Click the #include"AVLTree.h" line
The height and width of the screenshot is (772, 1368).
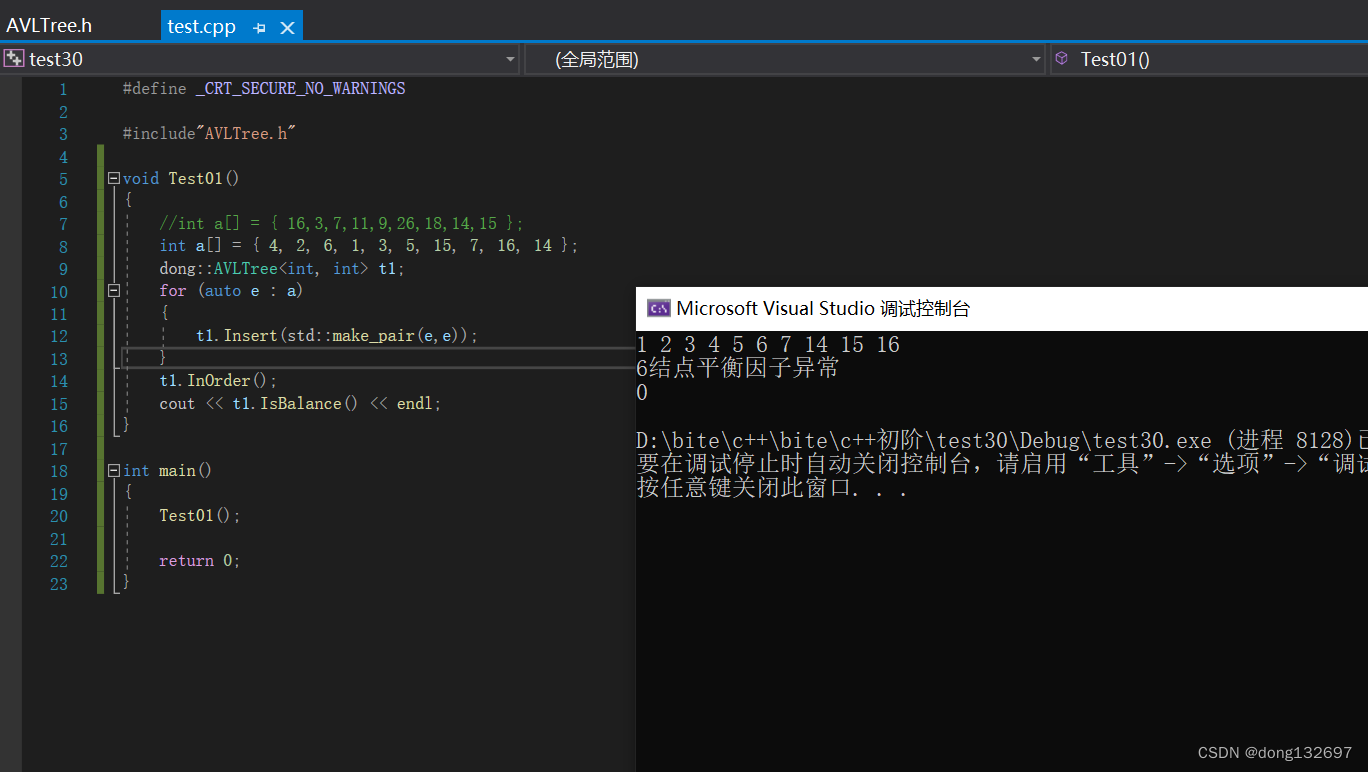(210, 133)
